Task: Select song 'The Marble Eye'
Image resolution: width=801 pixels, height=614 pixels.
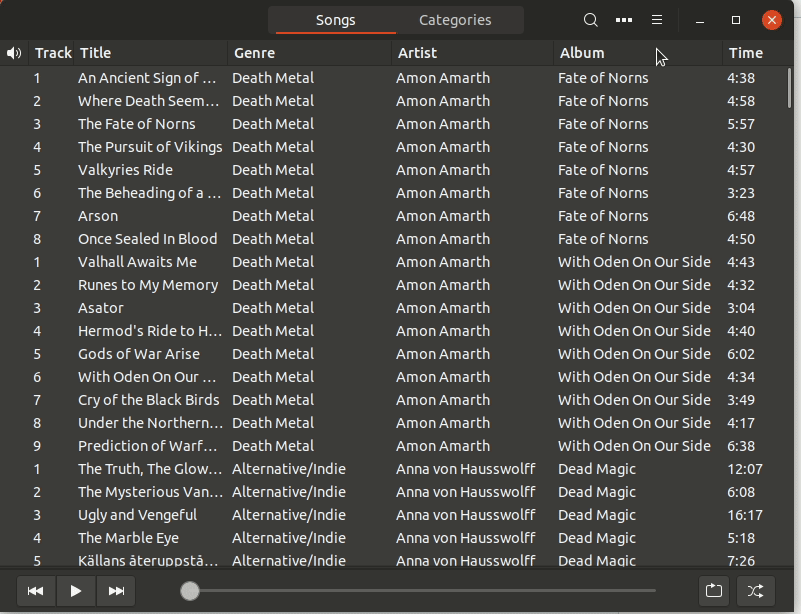Action: pos(128,538)
